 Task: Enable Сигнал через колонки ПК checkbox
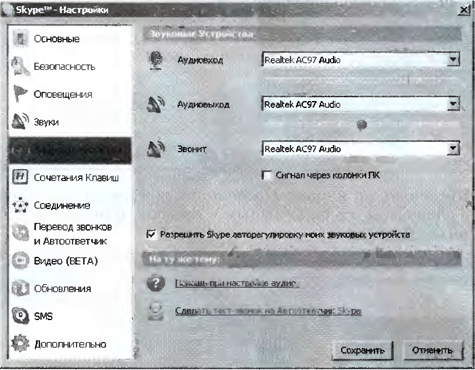(267, 175)
